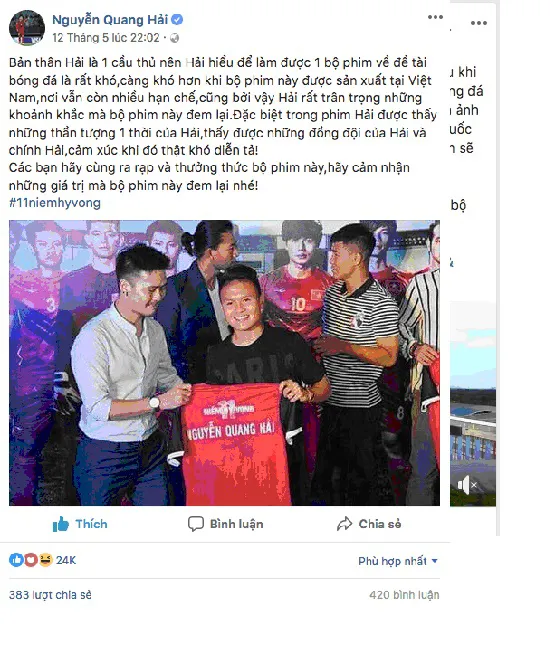550x670 pixels.
Task: Click the #11niemhyvong hashtag
Action: (x=55, y=203)
